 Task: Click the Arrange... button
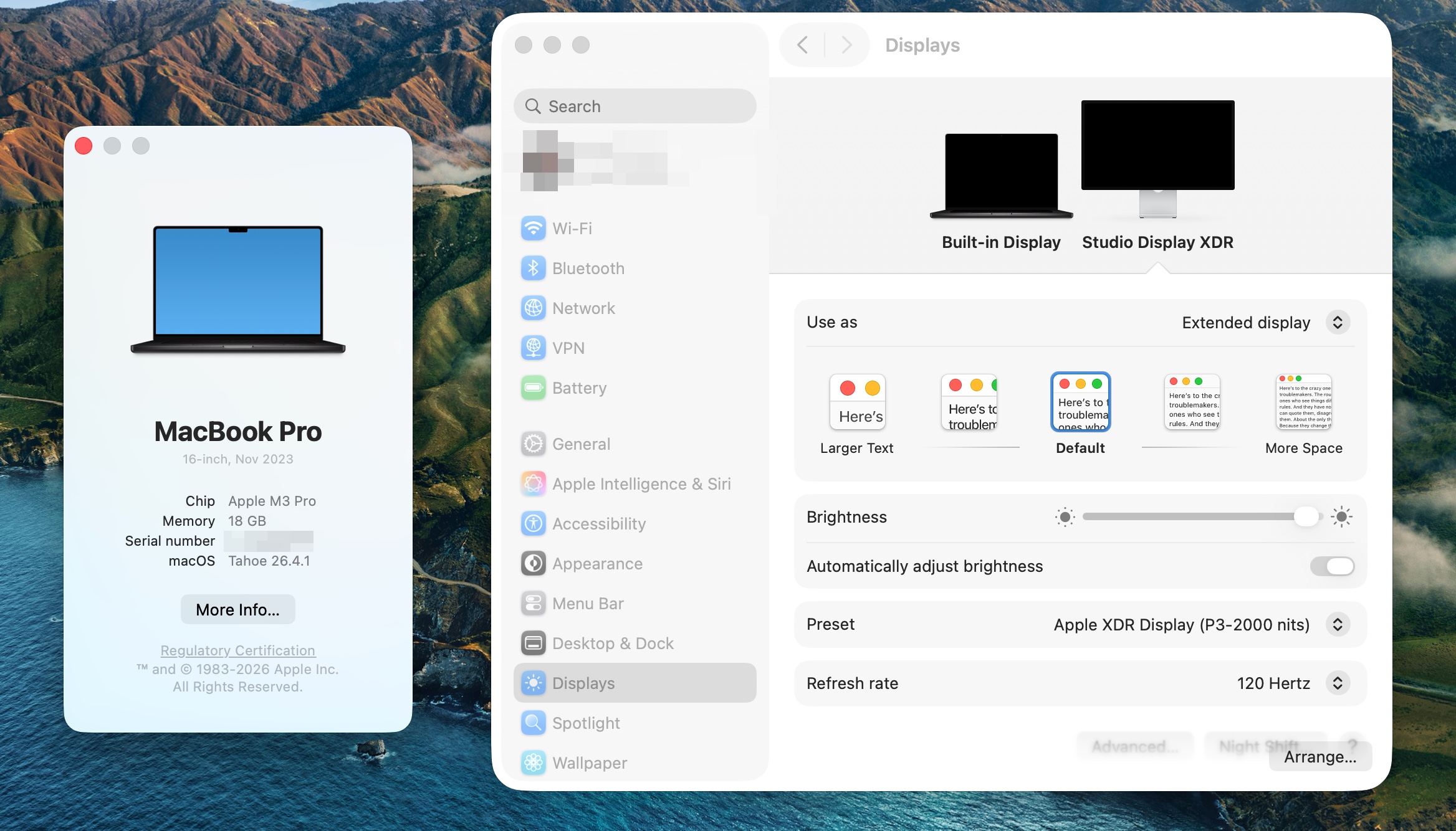pos(1320,757)
